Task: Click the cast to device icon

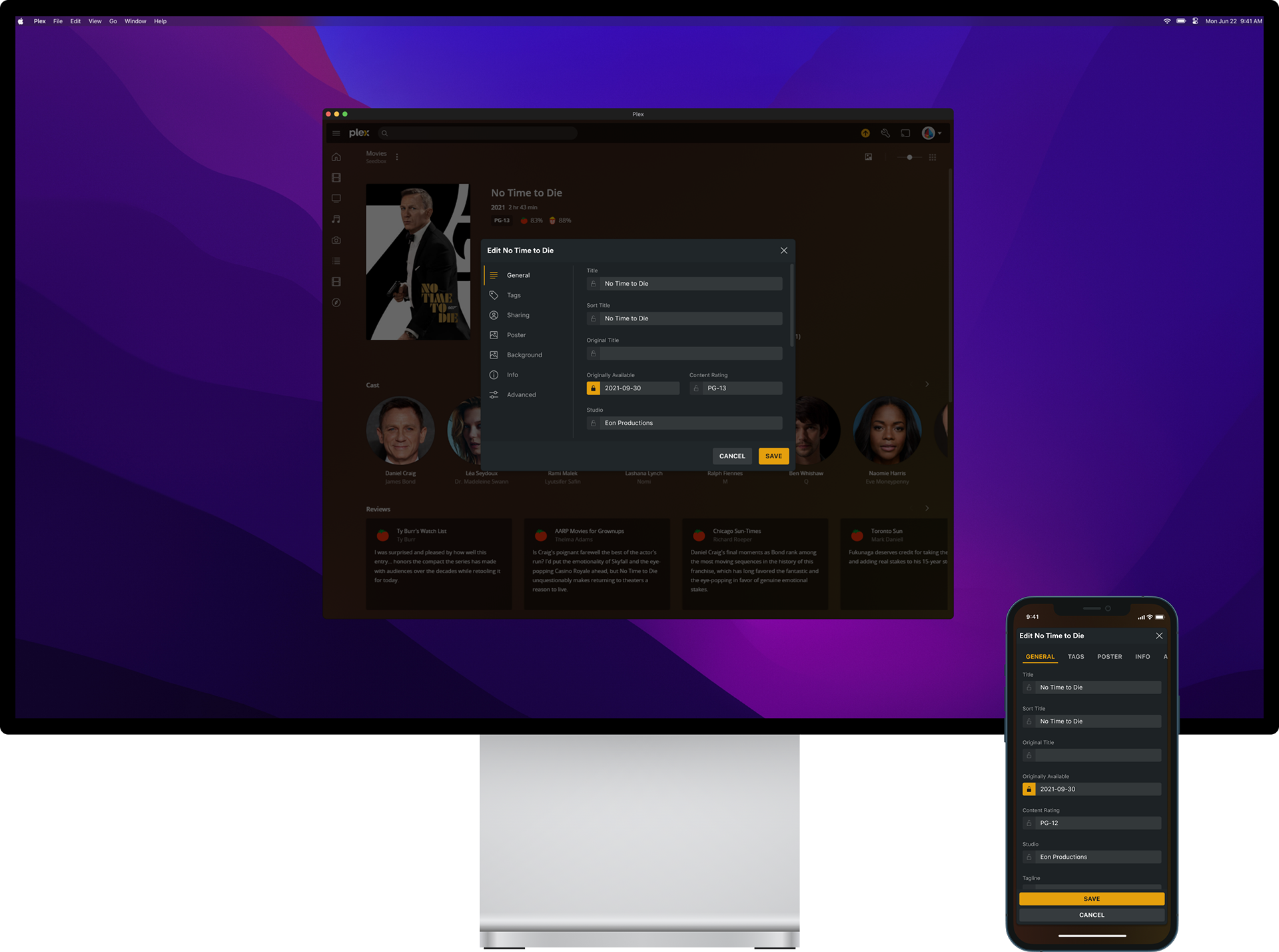Action: pos(905,133)
